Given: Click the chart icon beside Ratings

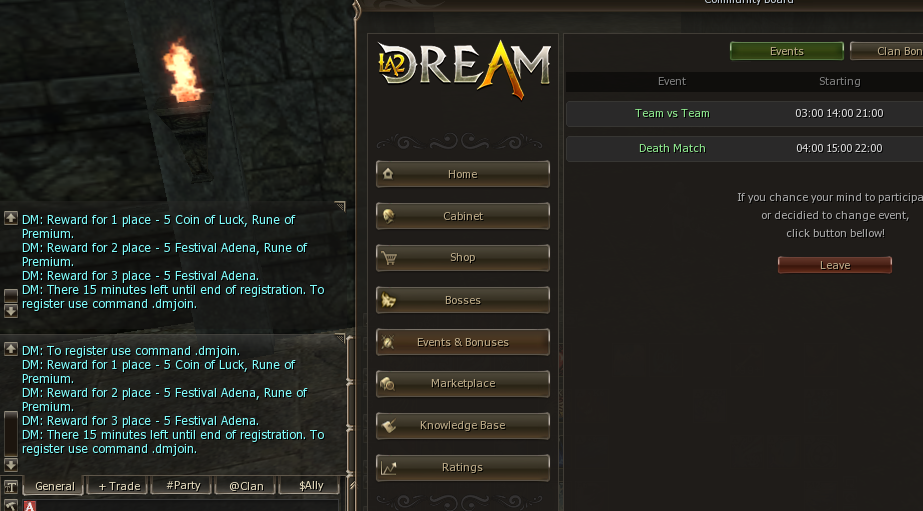Looking at the screenshot, I should pos(388,468).
